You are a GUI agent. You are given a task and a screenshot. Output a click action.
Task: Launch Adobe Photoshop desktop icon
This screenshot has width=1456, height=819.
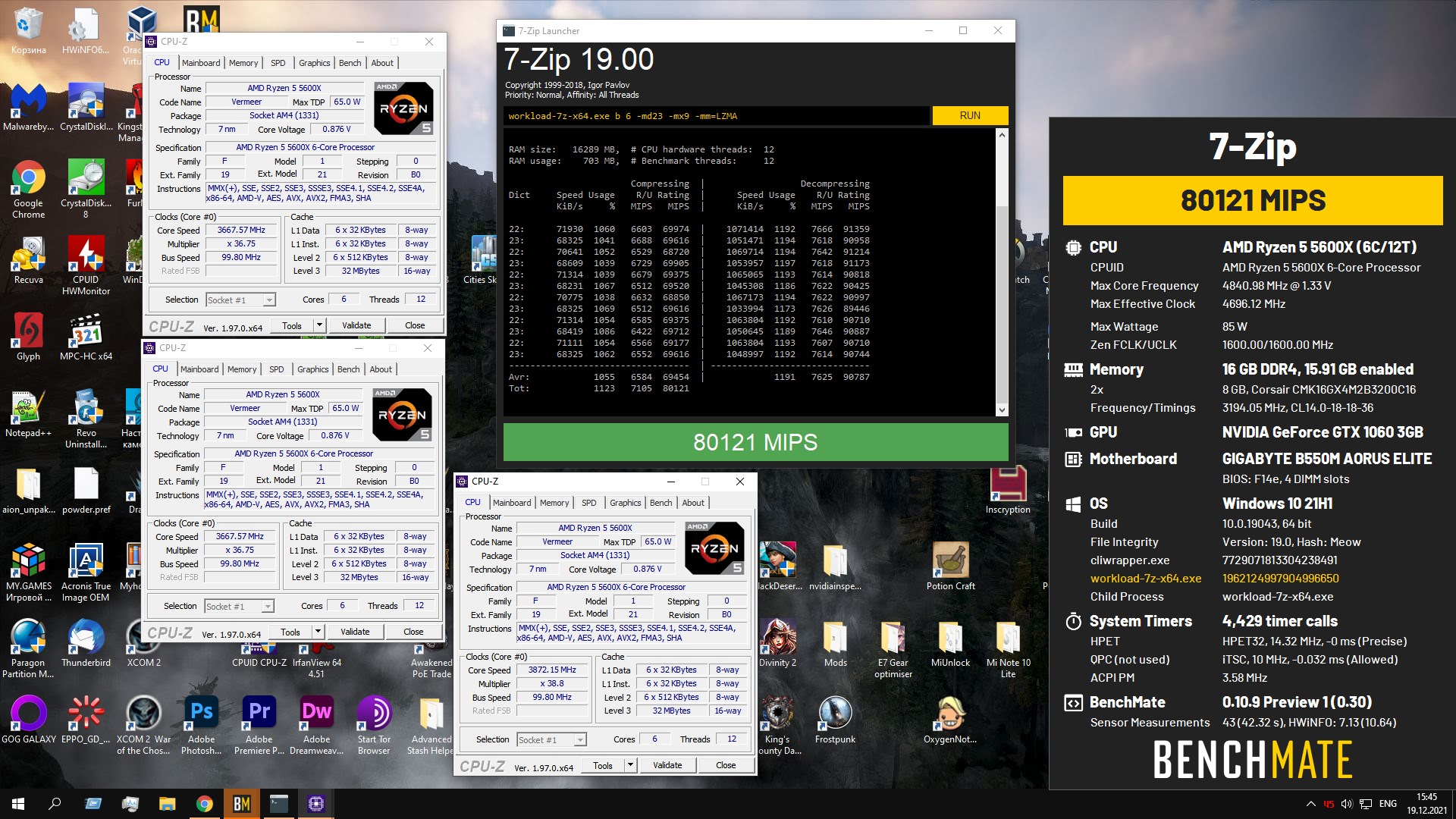point(201,725)
